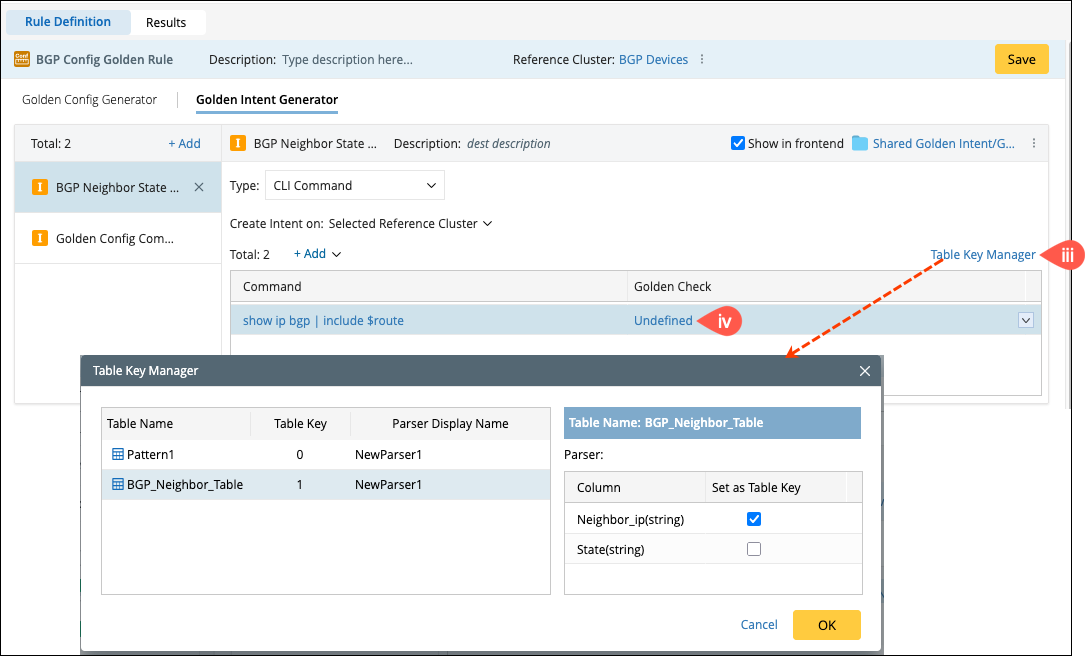Screen dimensions: 1085x656
Task: Toggle the Show in frontend checkbox
Action: [x=738, y=144]
